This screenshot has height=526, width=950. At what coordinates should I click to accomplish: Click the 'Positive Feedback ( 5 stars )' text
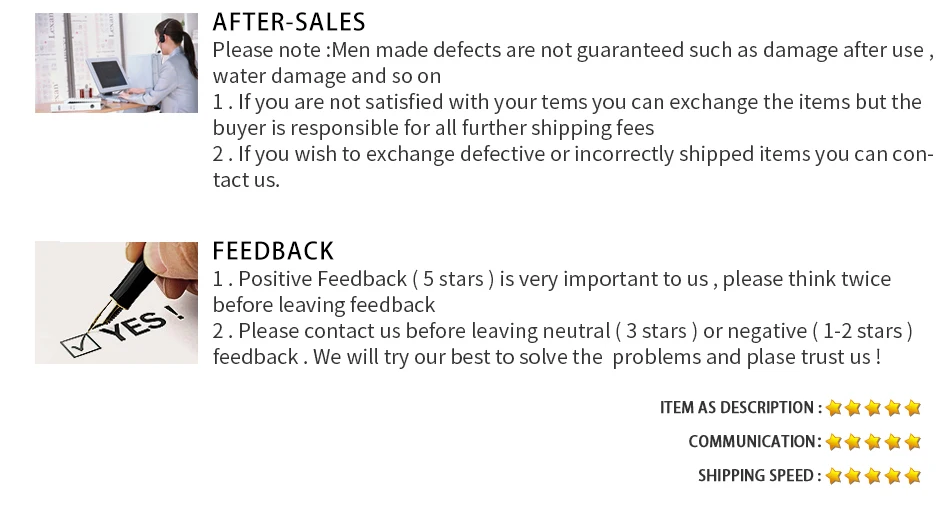(x=353, y=279)
